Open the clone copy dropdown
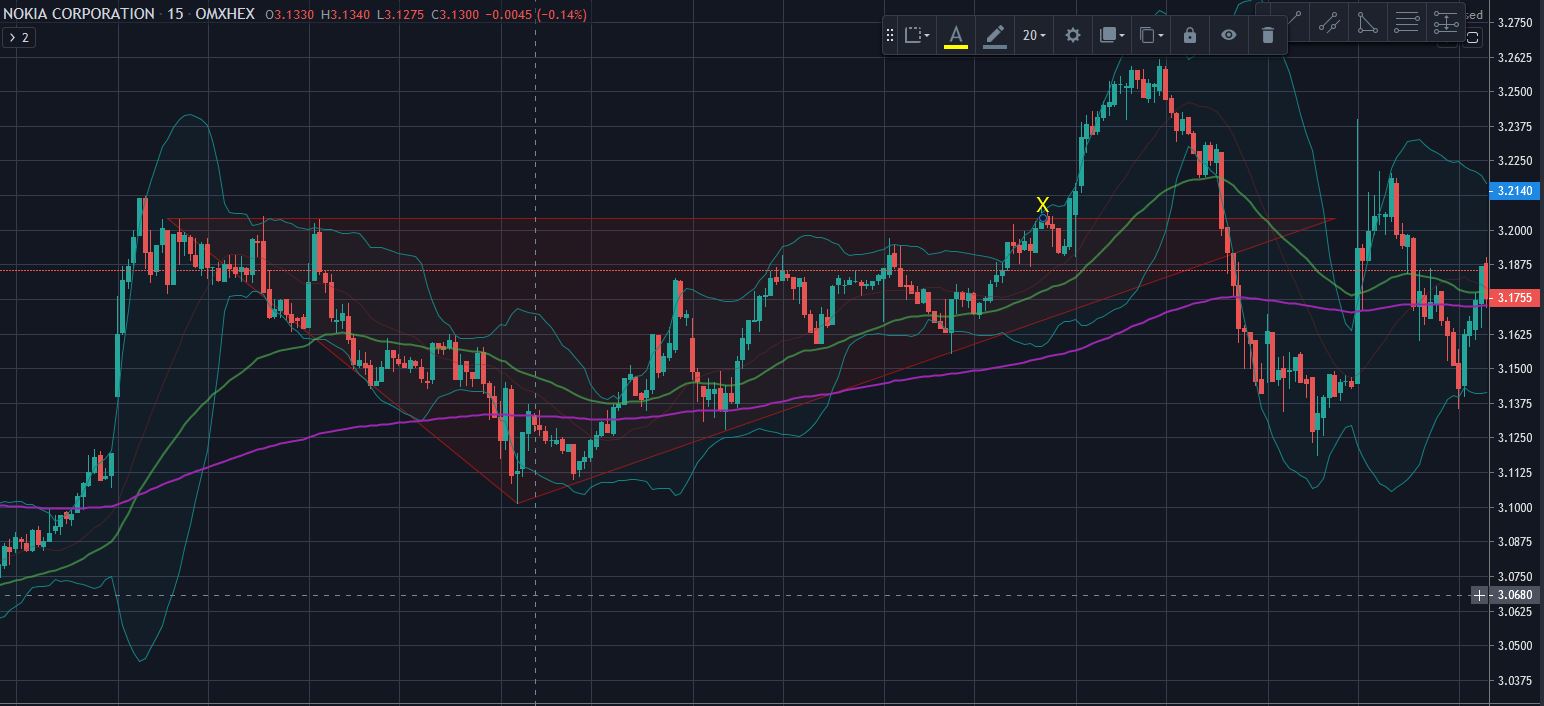 pos(1151,36)
